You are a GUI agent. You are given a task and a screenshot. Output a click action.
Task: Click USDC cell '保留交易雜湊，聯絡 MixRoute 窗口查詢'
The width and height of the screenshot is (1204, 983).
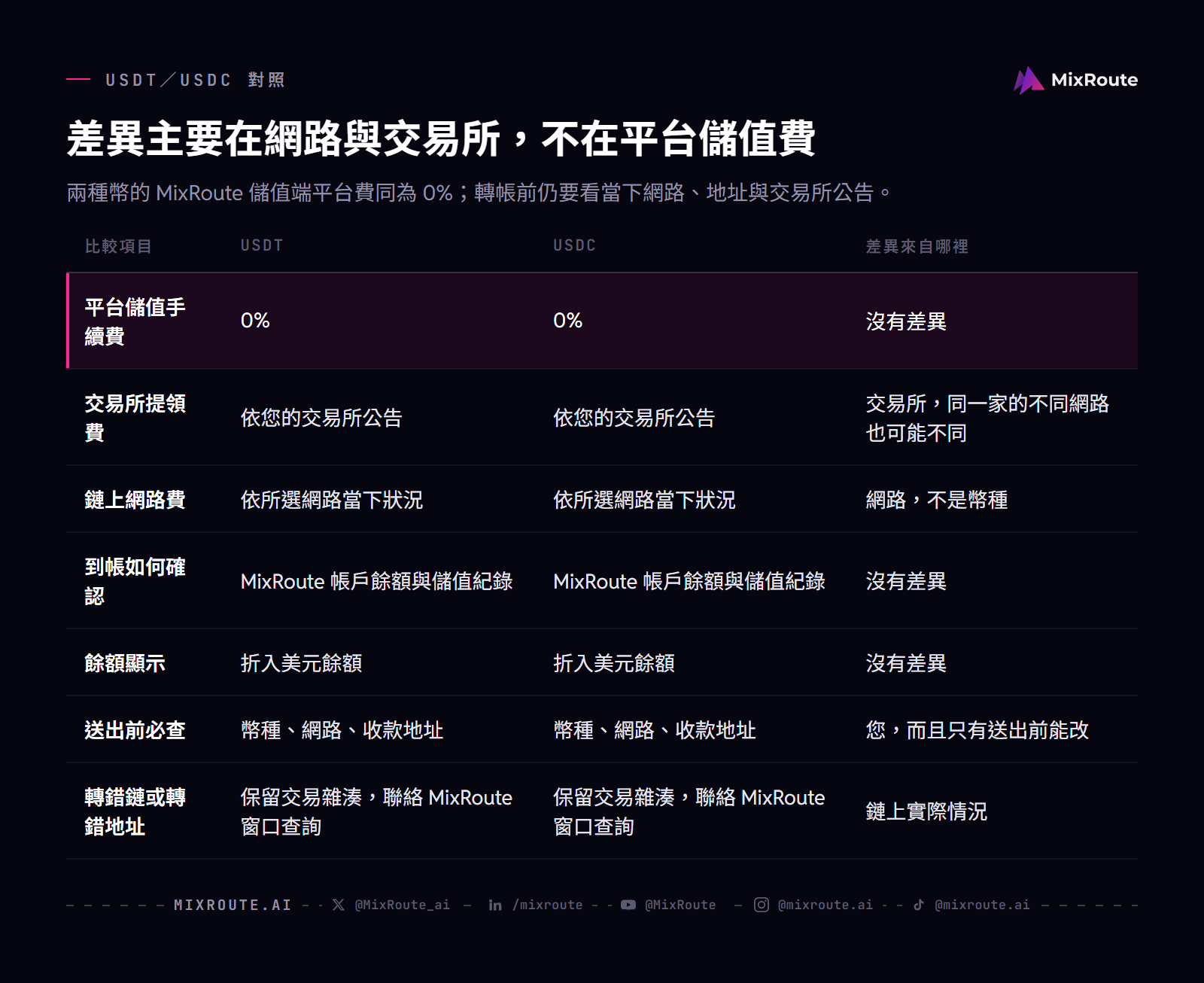(689, 811)
